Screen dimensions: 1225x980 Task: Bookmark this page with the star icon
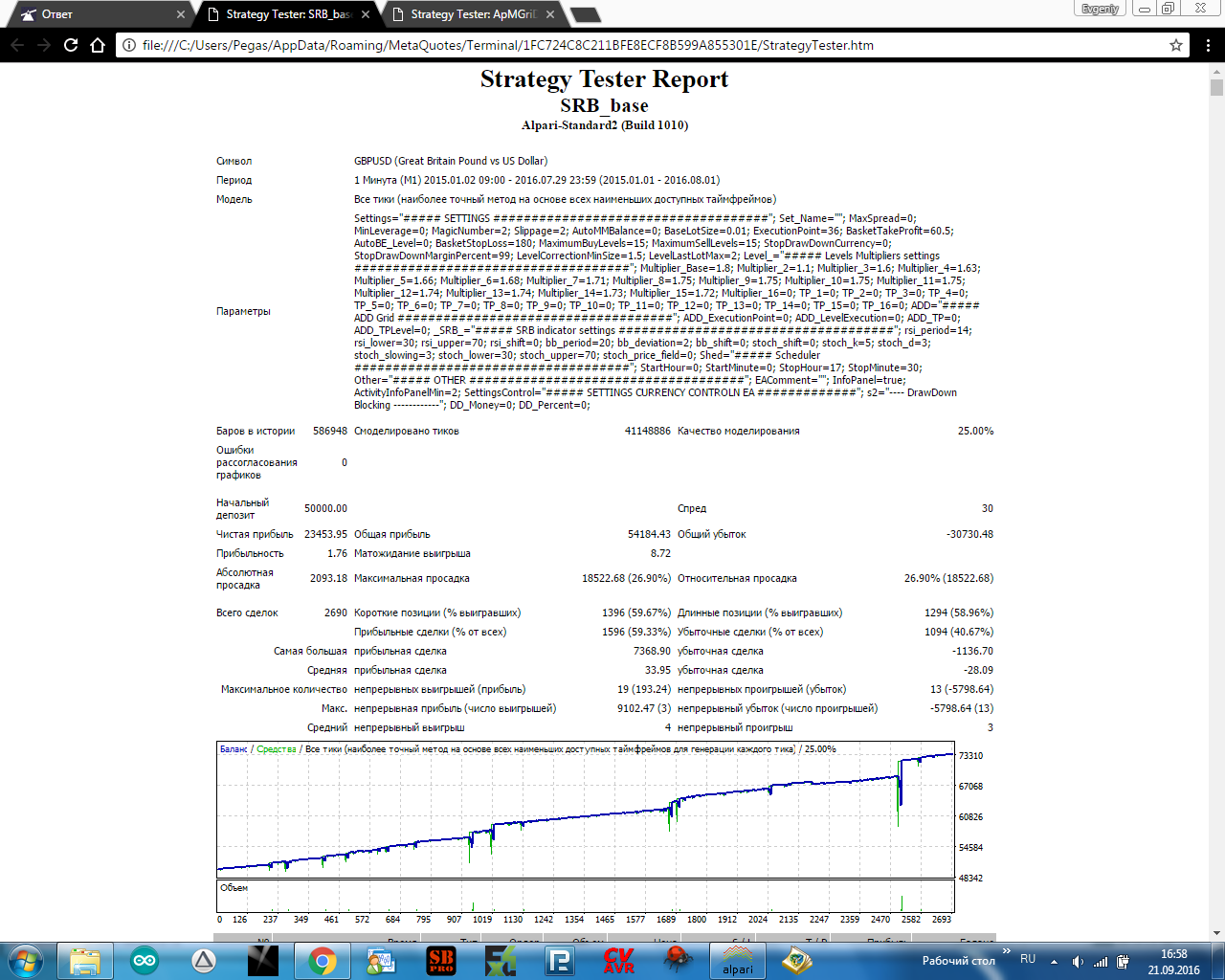coord(1176,45)
